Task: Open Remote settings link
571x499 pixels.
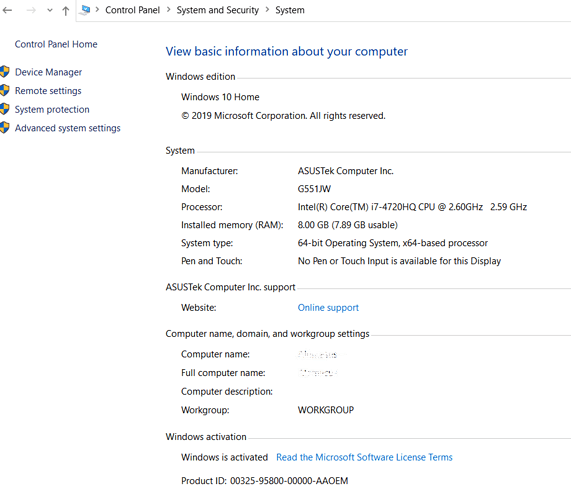Action: (x=48, y=91)
